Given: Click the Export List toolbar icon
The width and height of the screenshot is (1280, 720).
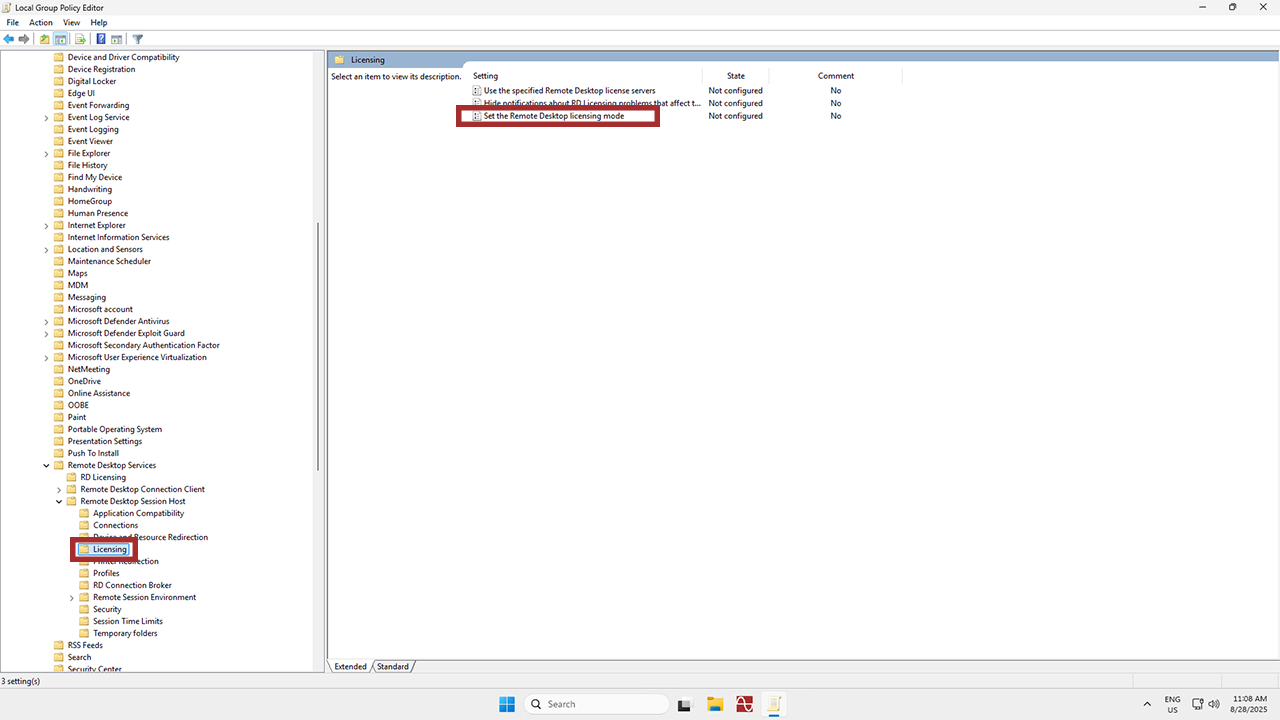Looking at the screenshot, I should pos(80,39).
